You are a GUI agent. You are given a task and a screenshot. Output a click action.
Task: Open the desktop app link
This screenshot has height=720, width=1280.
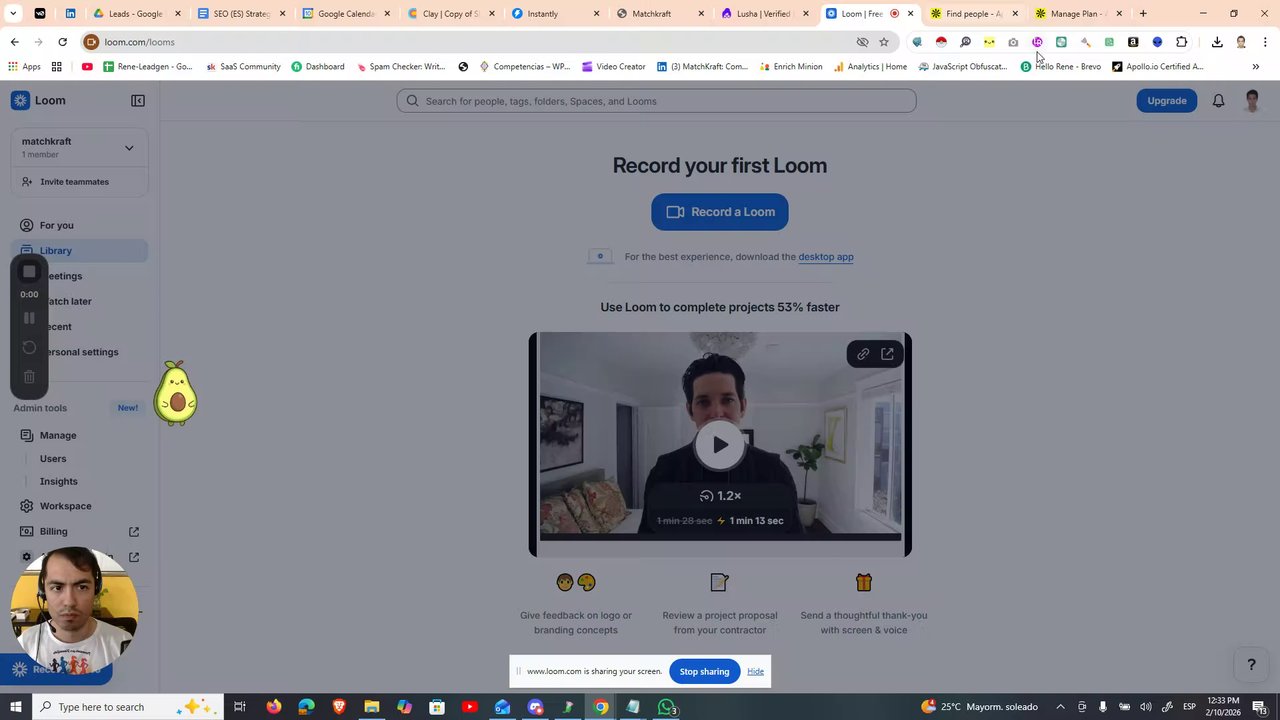(x=825, y=257)
